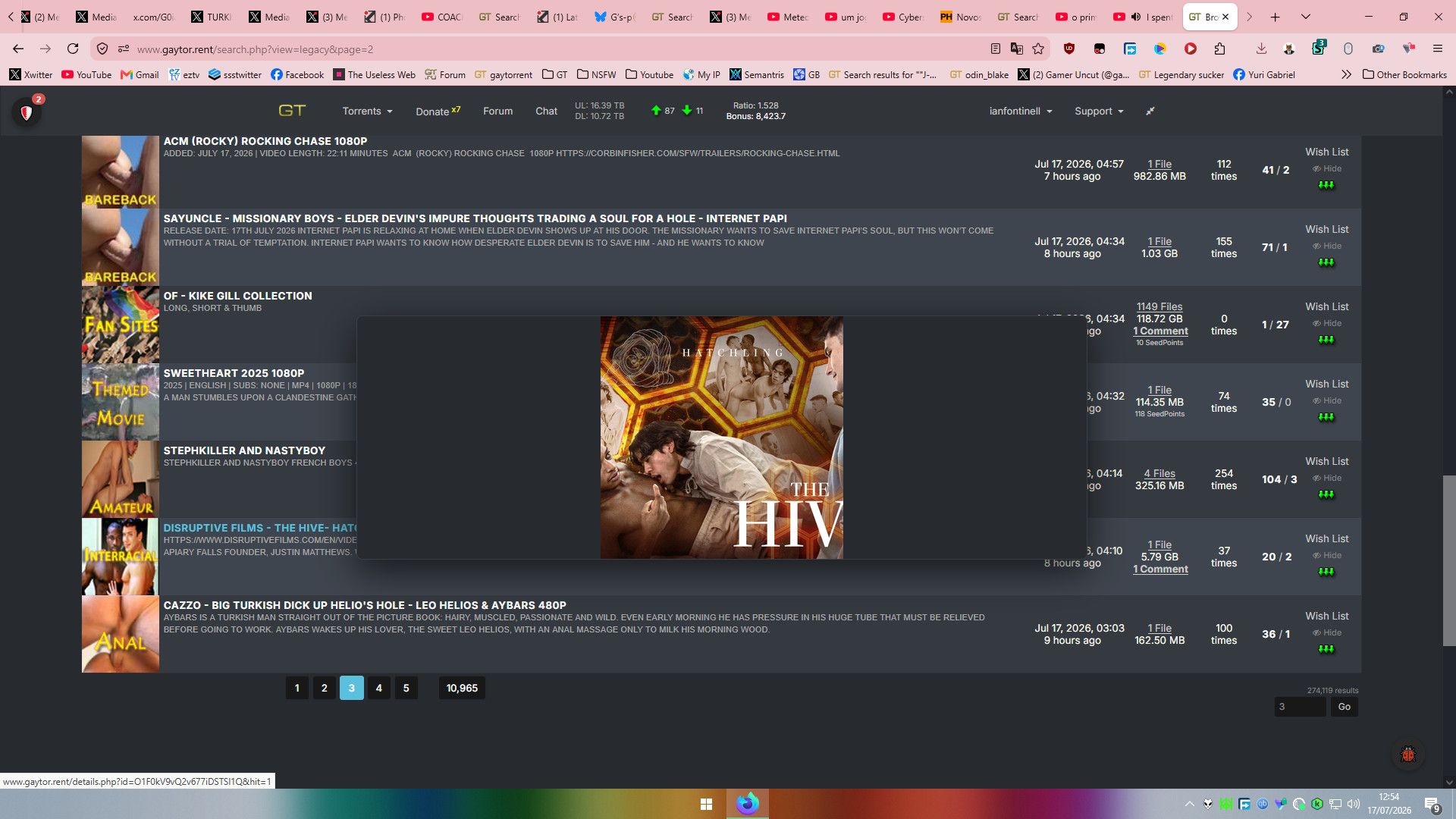Show more bookmarks with the overflow chevron
The height and width of the screenshot is (819, 1456).
click(x=1346, y=74)
